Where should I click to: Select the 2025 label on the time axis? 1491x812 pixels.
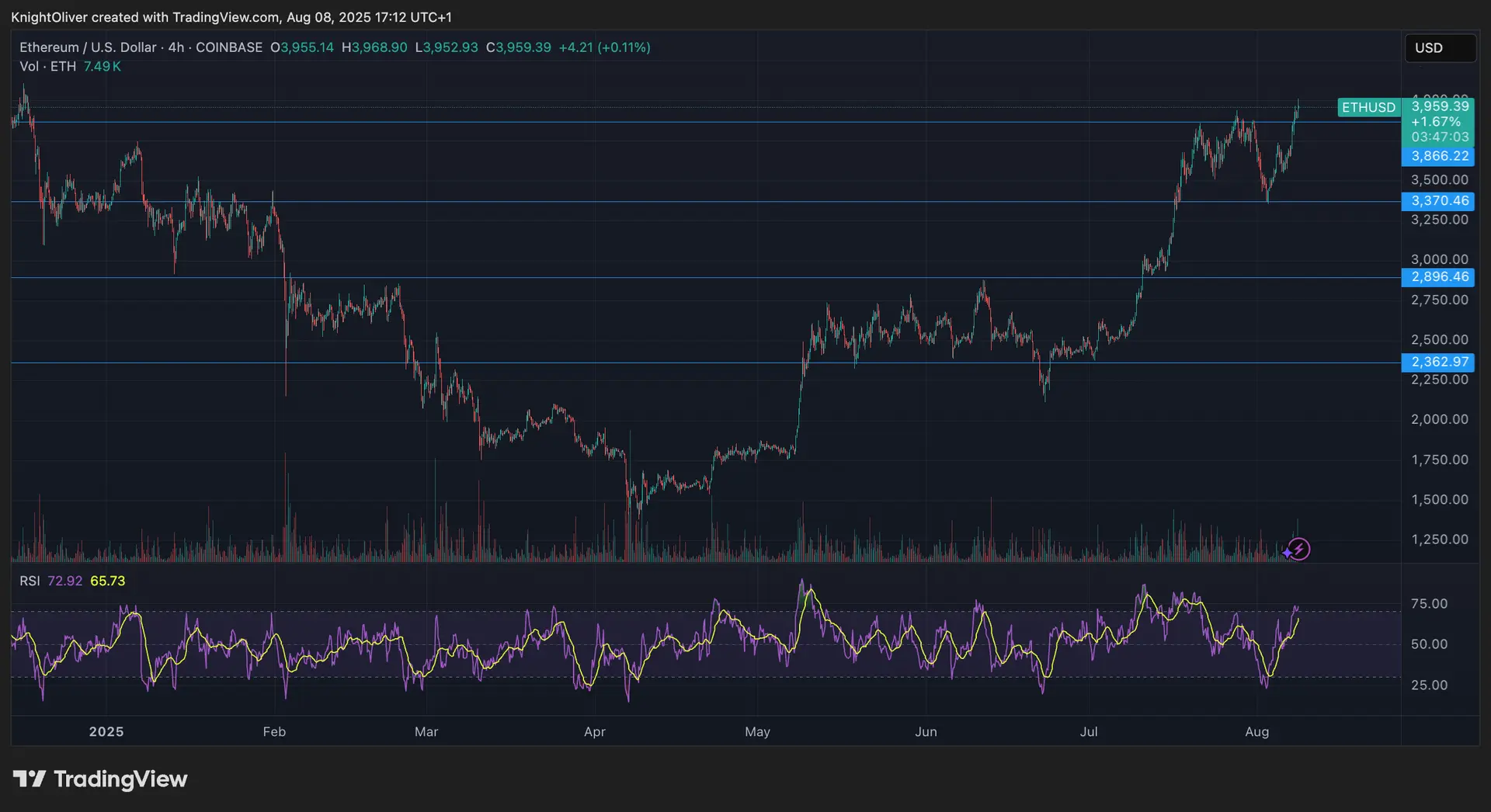pyautogui.click(x=106, y=731)
